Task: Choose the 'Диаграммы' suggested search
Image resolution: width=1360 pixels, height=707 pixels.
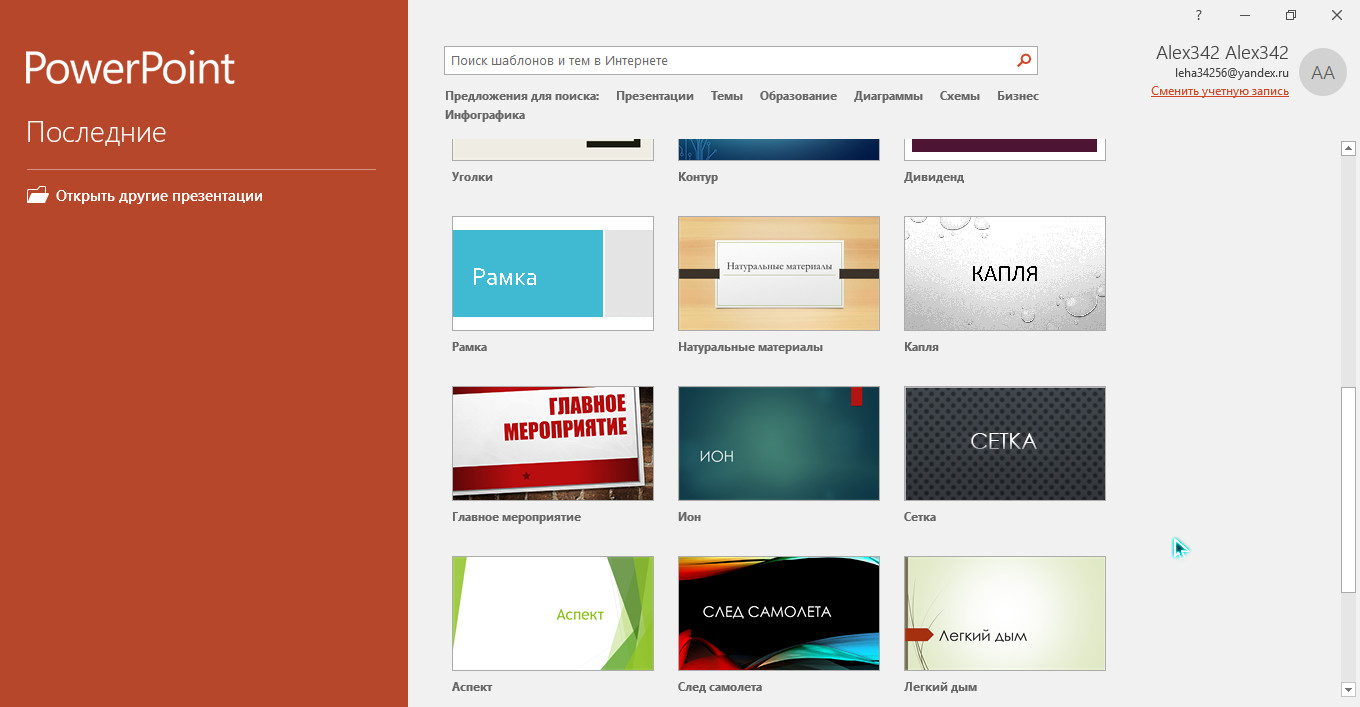Action: click(x=888, y=96)
